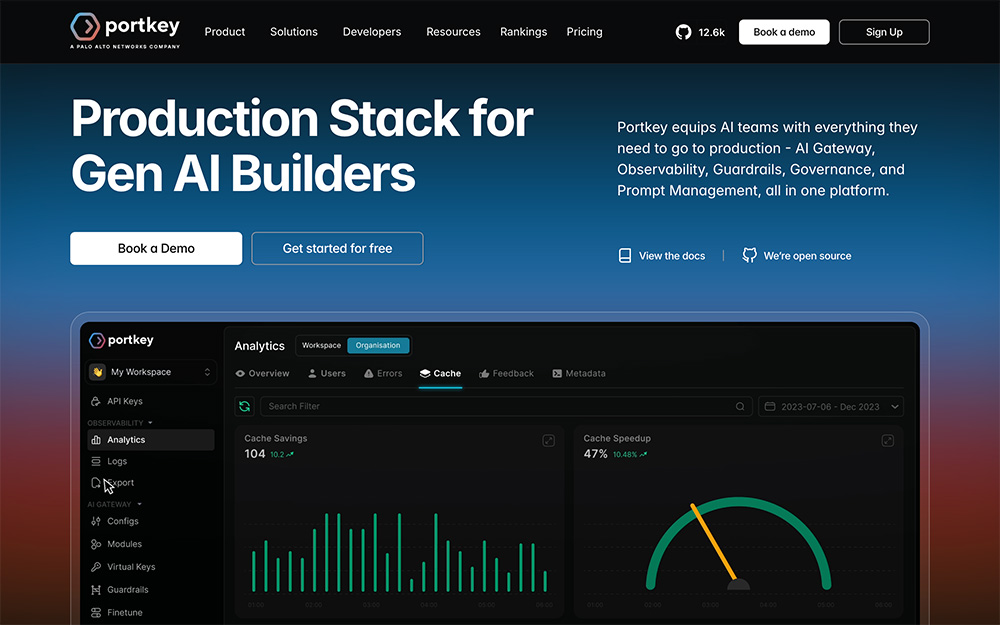Click the GitHub cat icon beside open source

pyautogui.click(x=749, y=255)
